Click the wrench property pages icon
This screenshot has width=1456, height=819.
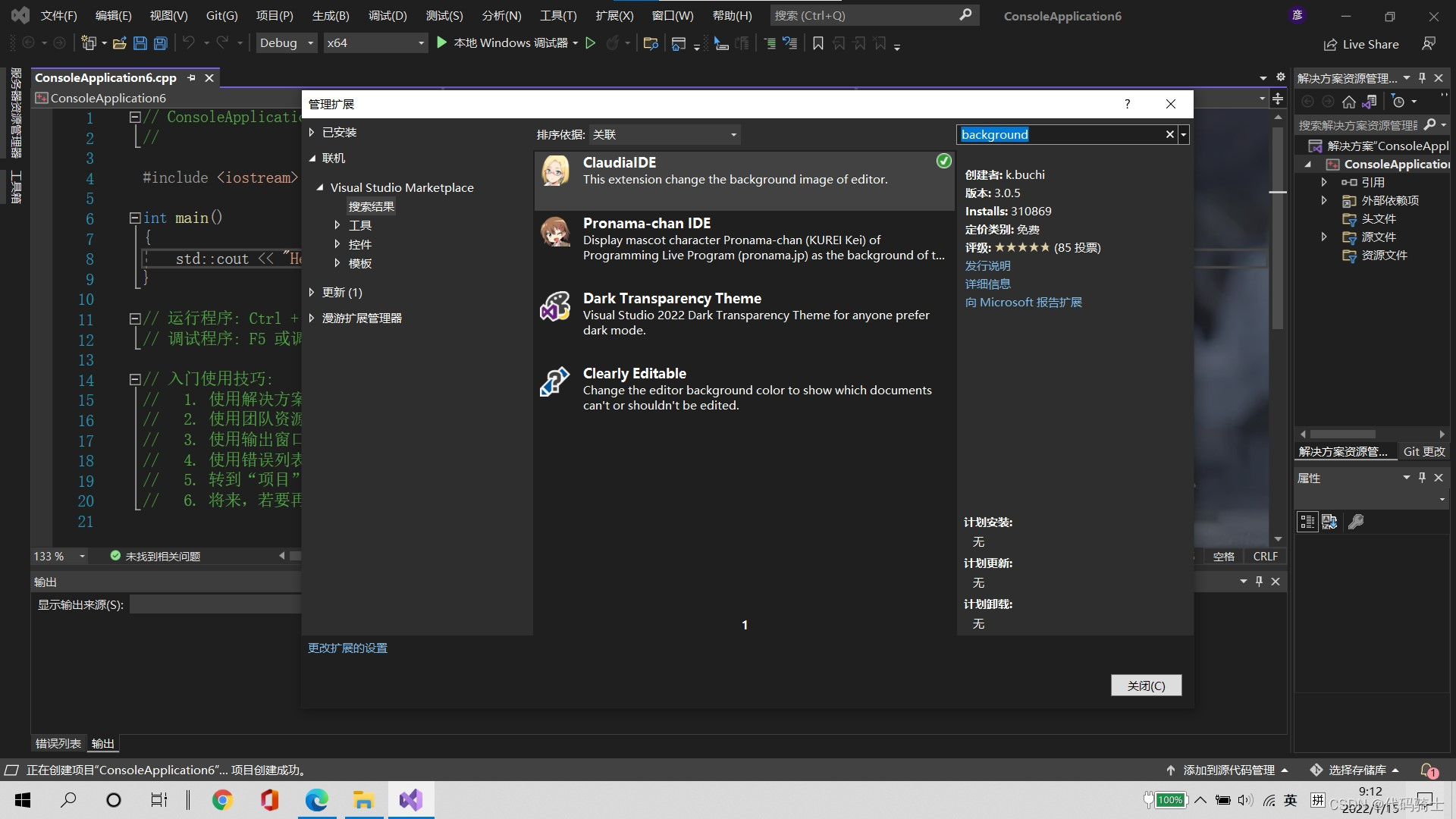point(1356,522)
